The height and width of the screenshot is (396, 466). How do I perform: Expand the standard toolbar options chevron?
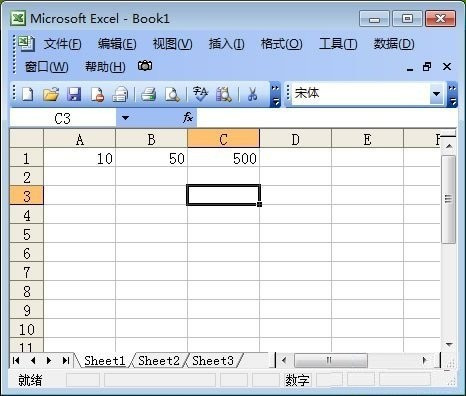[275, 95]
